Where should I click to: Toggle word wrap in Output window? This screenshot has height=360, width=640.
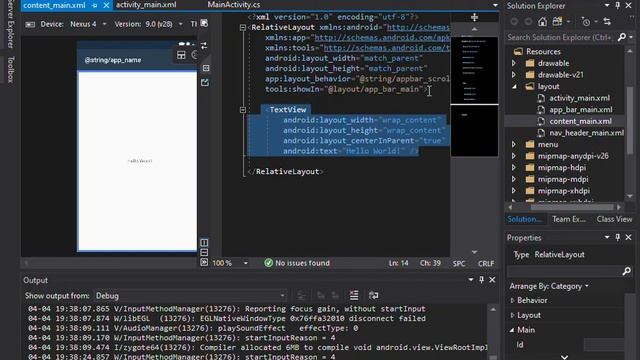(373, 295)
